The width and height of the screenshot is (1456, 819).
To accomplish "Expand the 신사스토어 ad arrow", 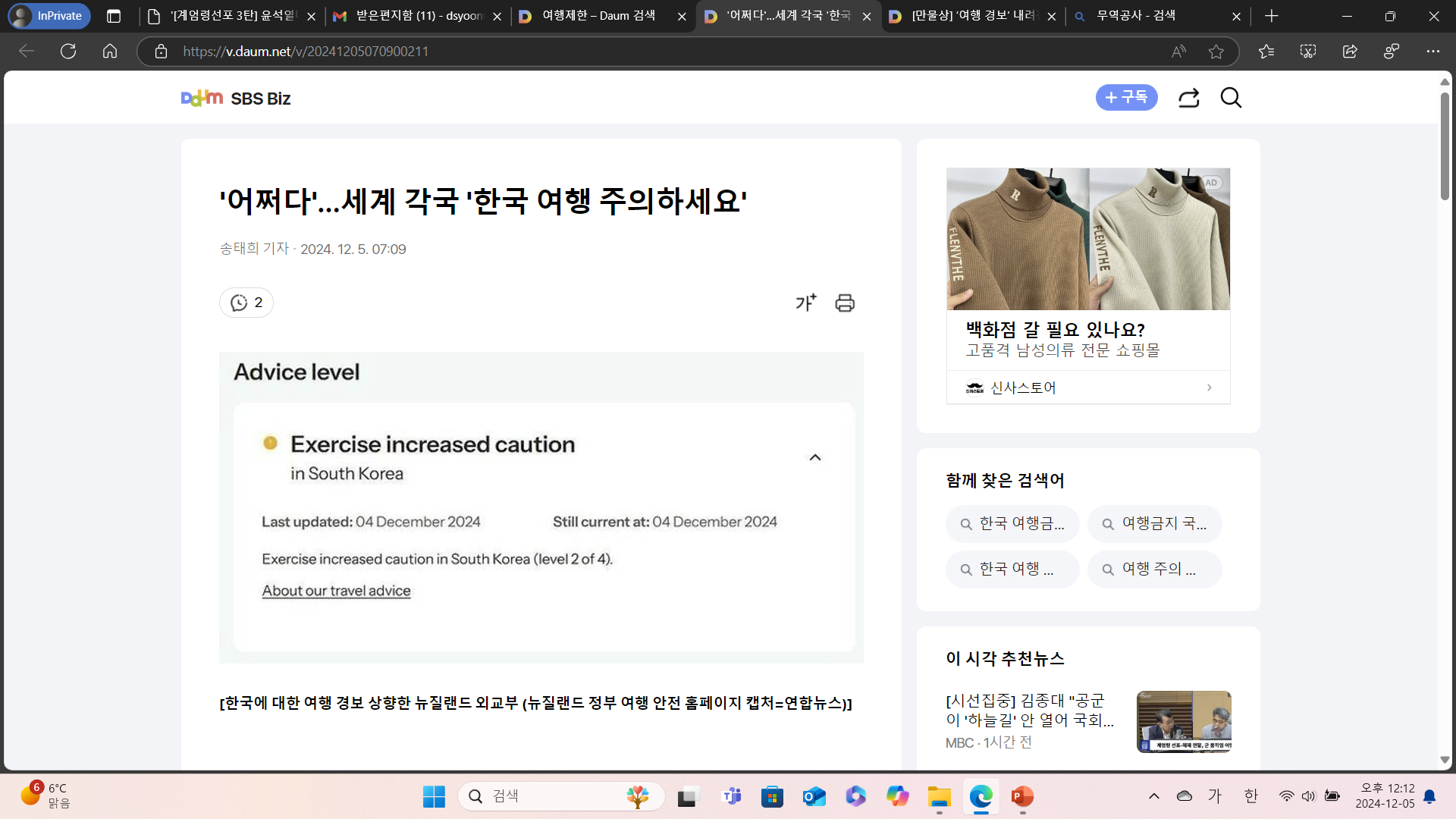I will pos(1209,388).
